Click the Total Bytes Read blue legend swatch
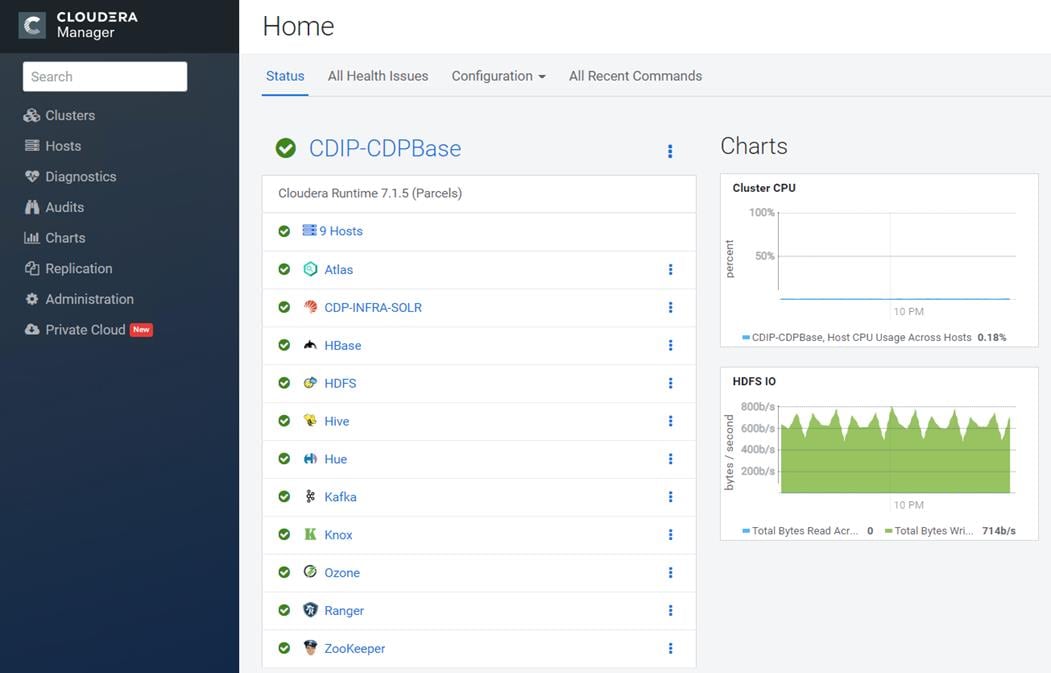The height and width of the screenshot is (673, 1051). 746,531
